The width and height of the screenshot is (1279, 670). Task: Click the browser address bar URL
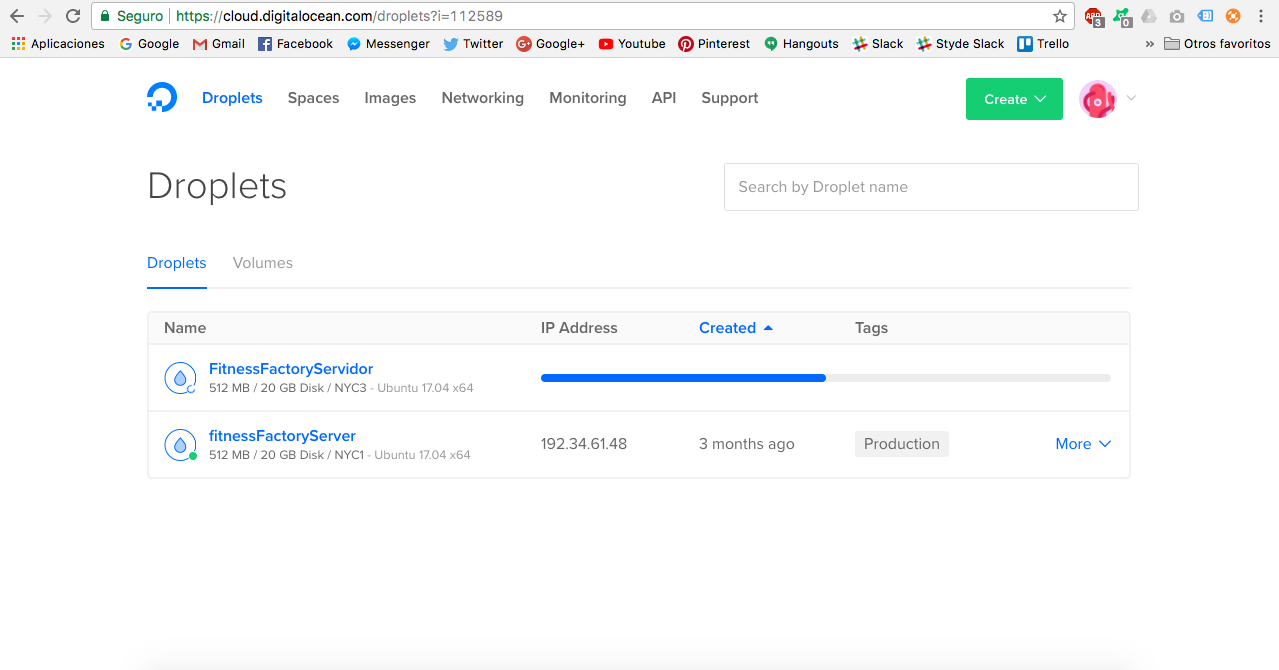point(340,16)
